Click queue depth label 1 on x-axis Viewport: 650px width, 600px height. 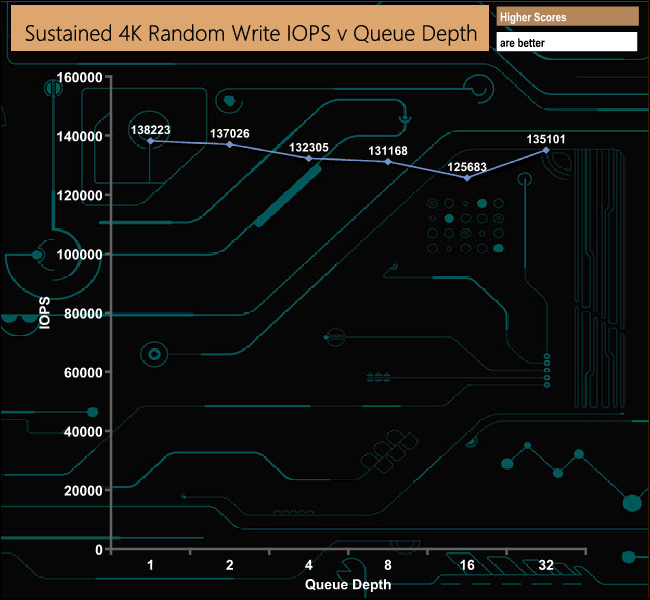[150, 565]
